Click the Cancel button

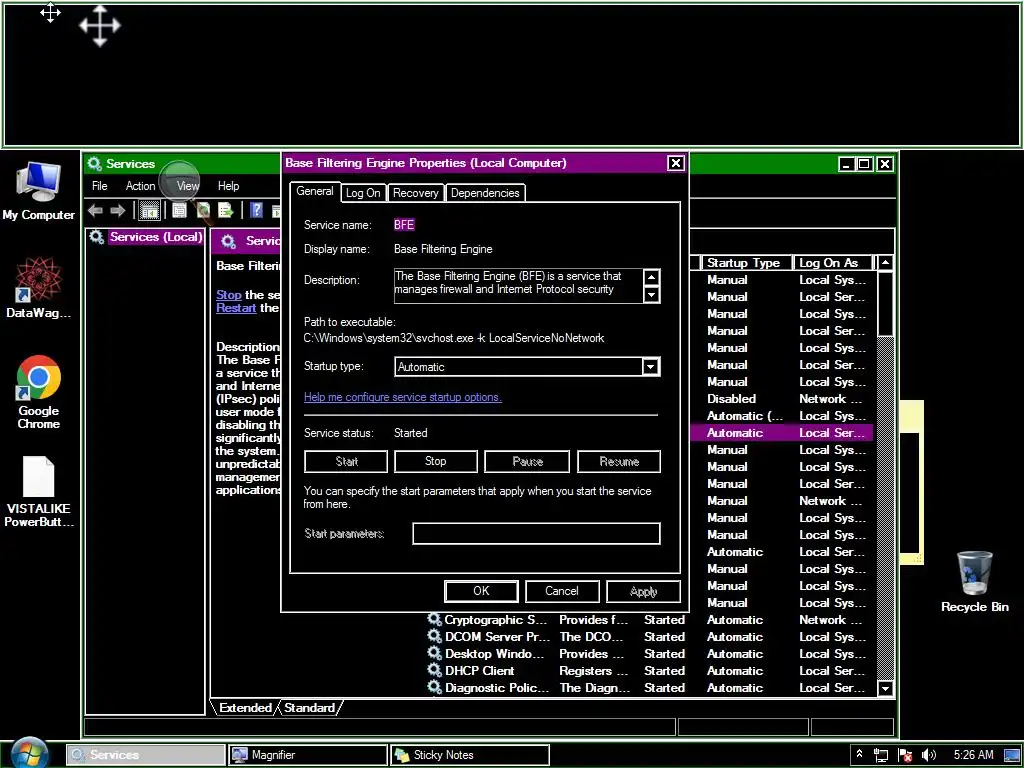tap(562, 591)
